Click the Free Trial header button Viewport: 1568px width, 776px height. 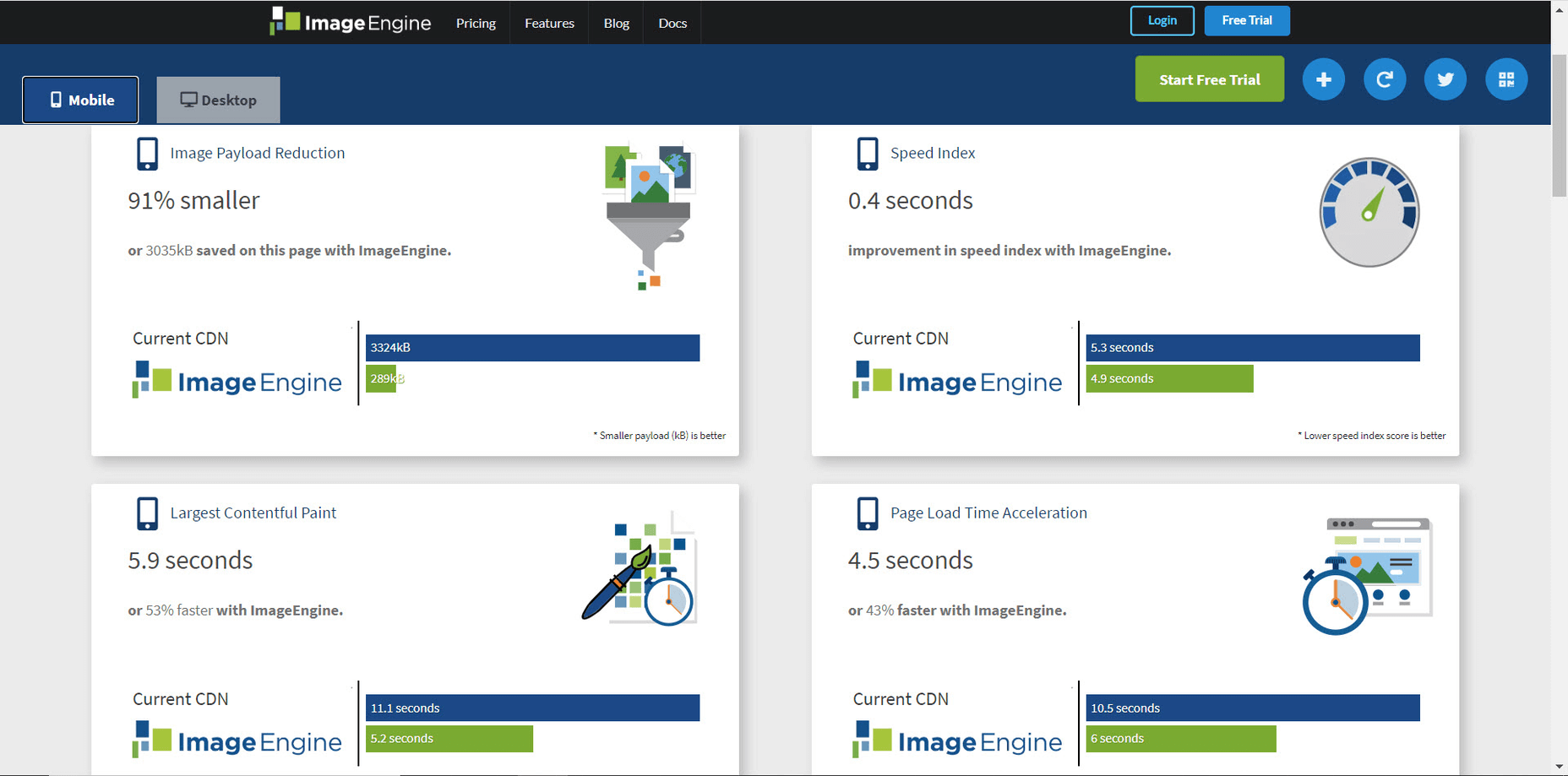[1246, 20]
